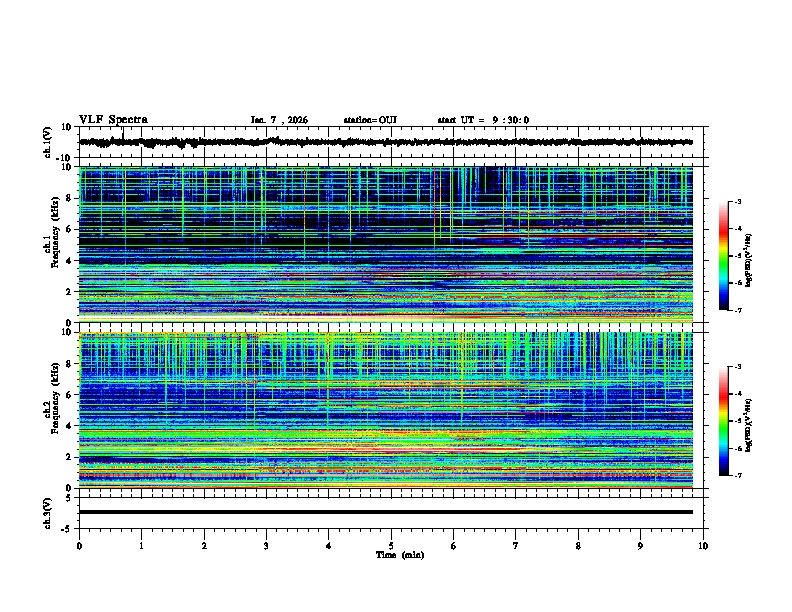Click the "3" tick on the time axis
Image resolution: width=792 pixels, height=612 pixels.
[266, 546]
